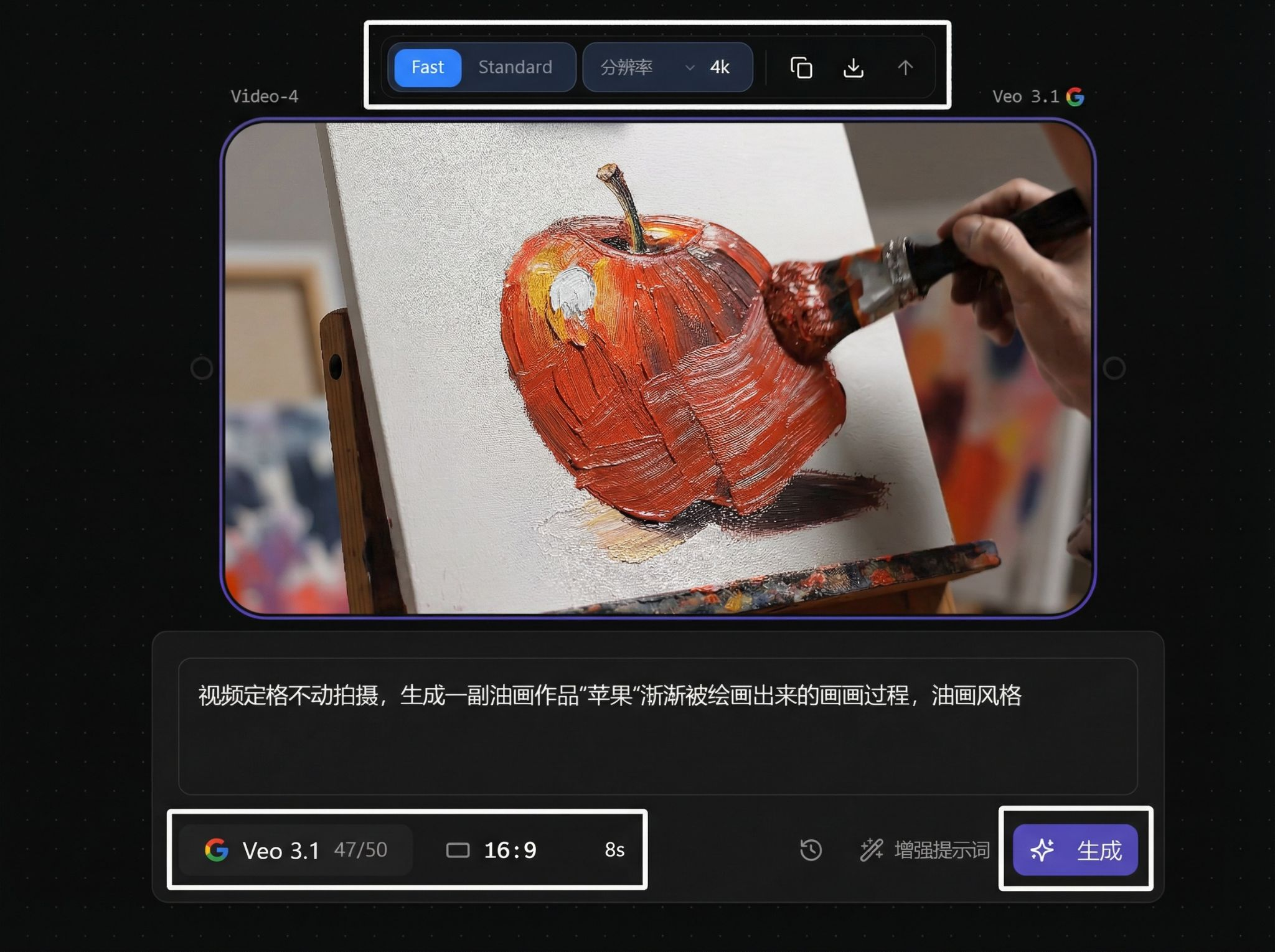Click the magic wand icon beside 增强提示词
The height and width of the screenshot is (952, 1275).
click(x=871, y=849)
